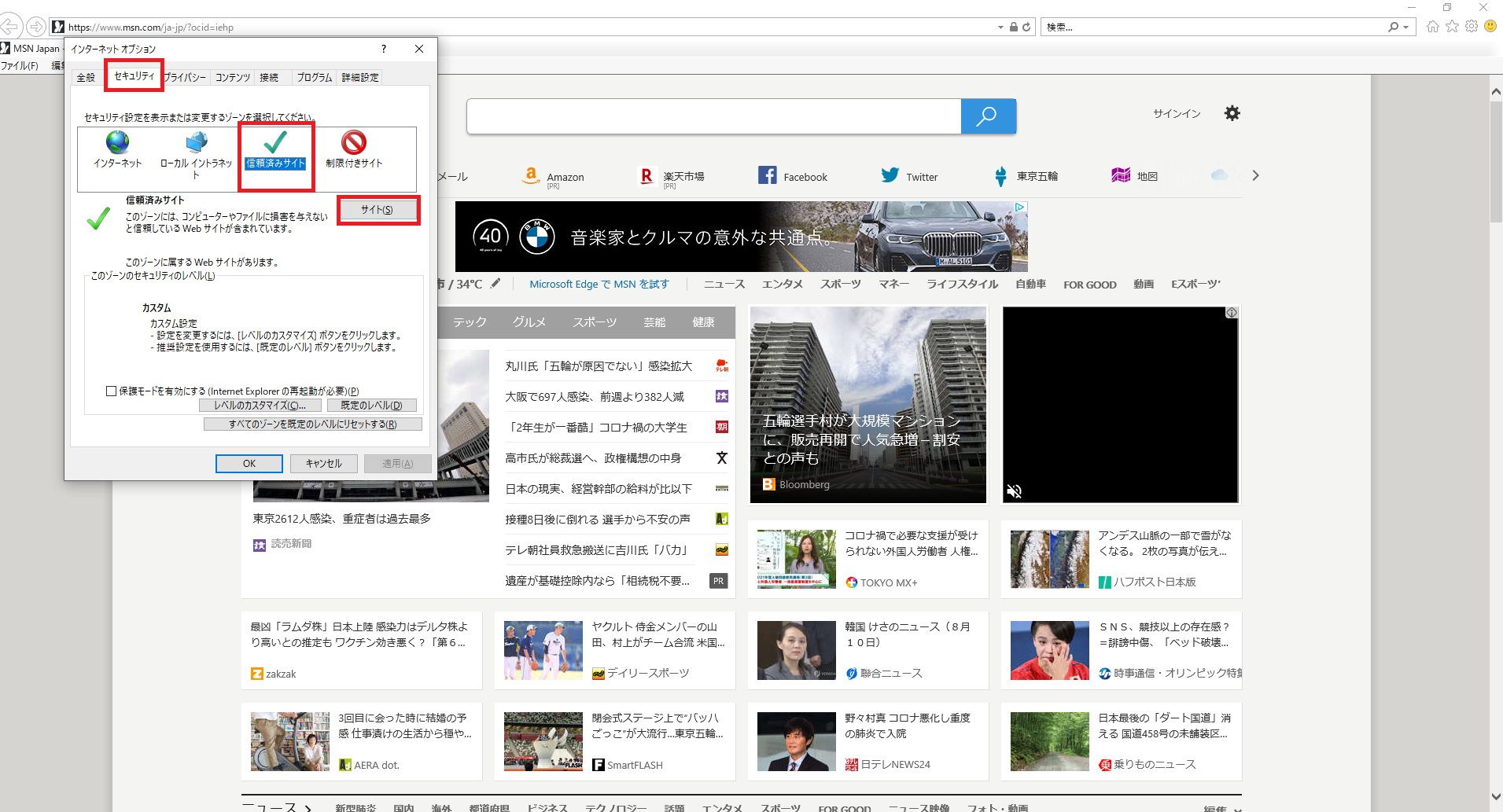The height and width of the screenshot is (812, 1503).
Task: Select the Local Intranet zone icon
Action: tap(196, 143)
